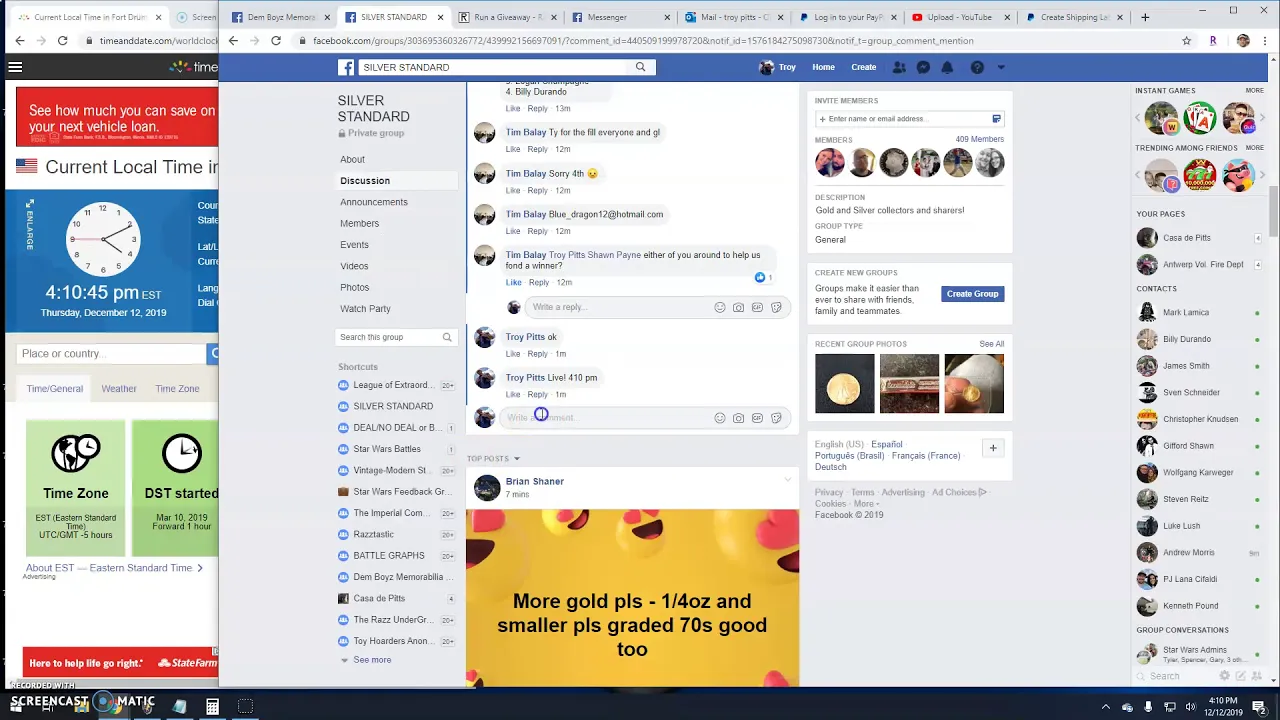This screenshot has width=1280, height=720.
Task: Open chat with Billy Durando in contacts
Action: coord(1186,339)
